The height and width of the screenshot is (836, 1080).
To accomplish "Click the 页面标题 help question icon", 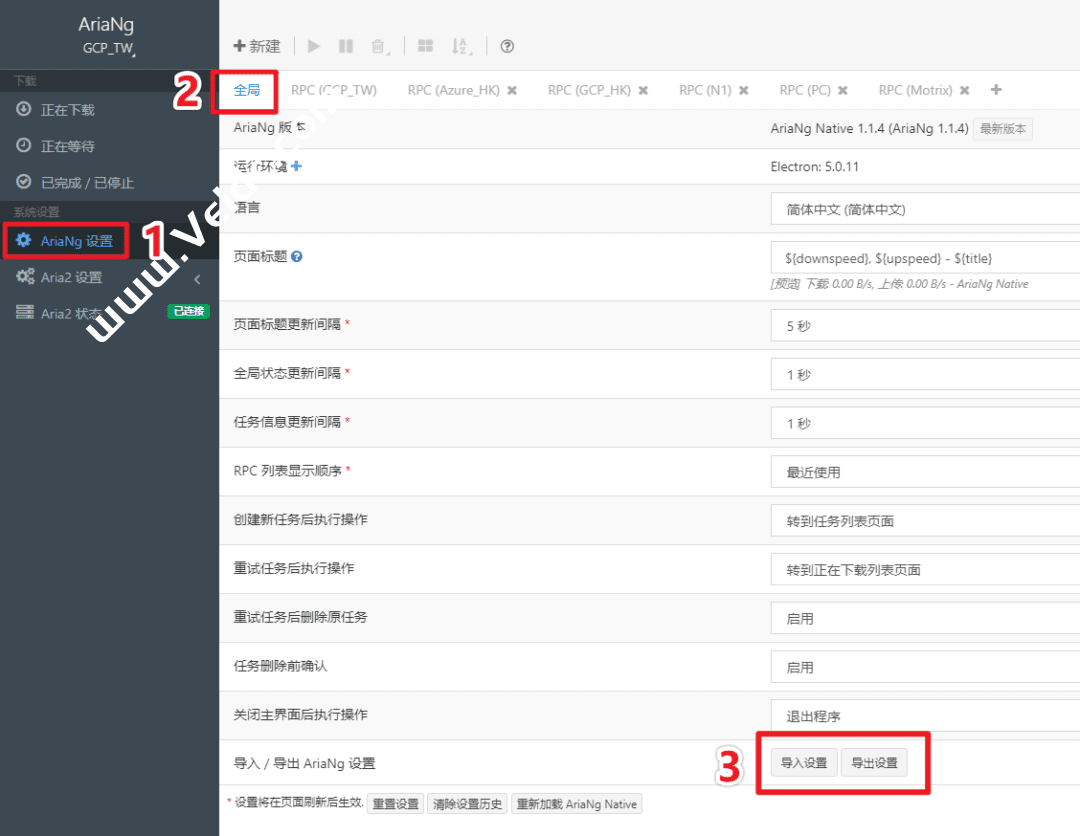I will tap(297, 256).
